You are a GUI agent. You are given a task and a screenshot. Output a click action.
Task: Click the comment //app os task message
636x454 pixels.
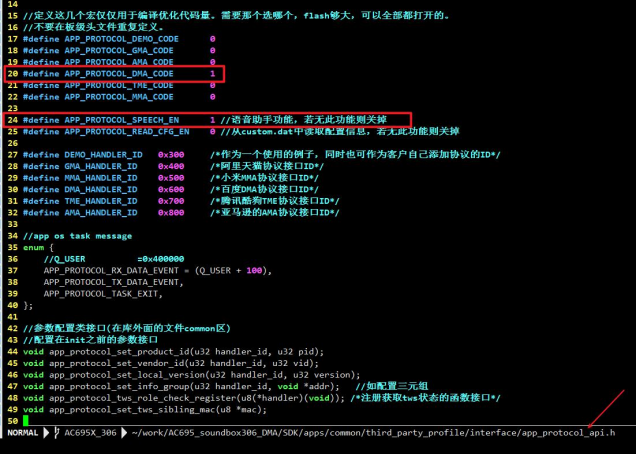(77, 236)
